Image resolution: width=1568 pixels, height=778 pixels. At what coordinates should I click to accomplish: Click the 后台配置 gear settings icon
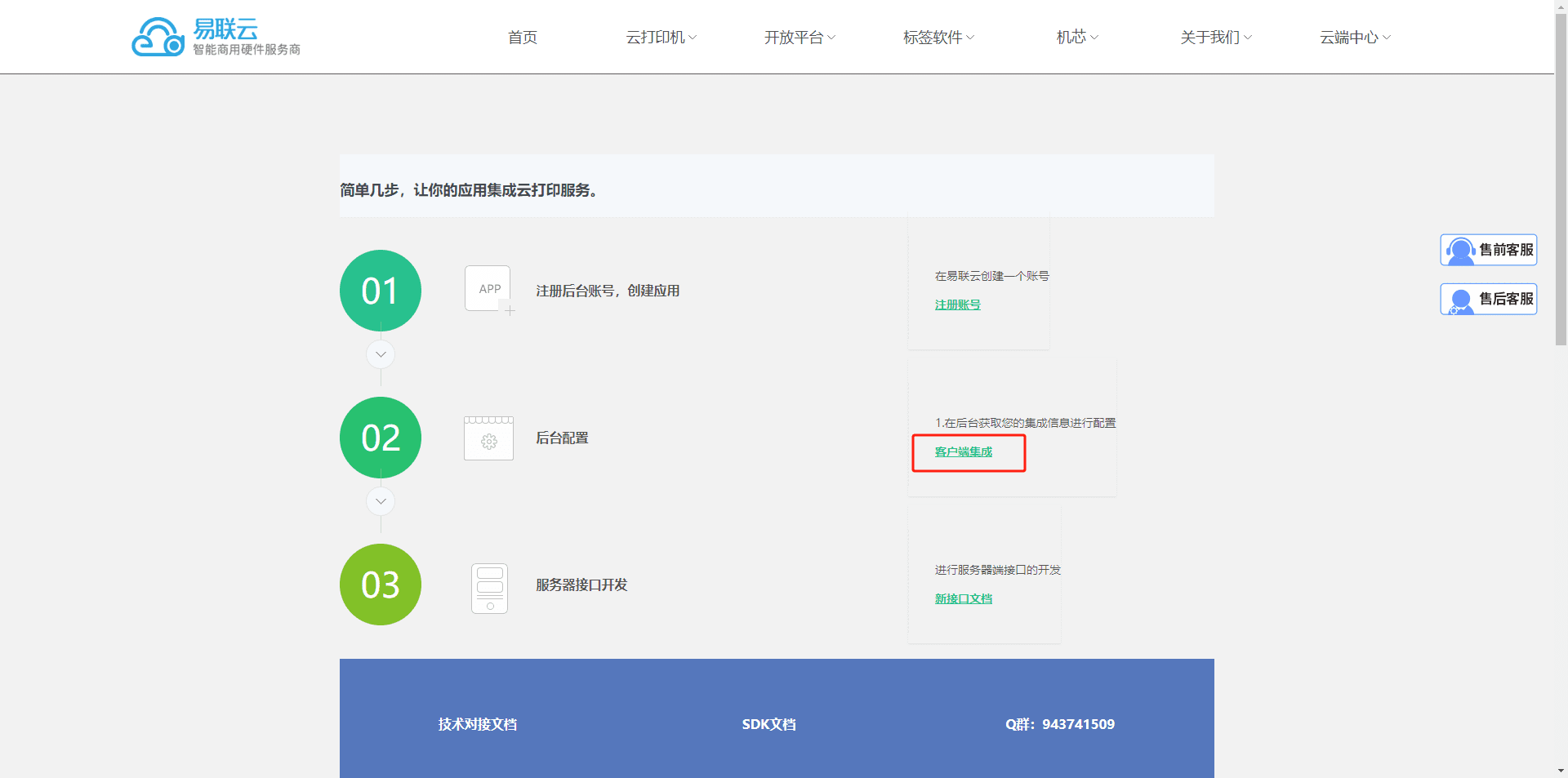(488, 439)
